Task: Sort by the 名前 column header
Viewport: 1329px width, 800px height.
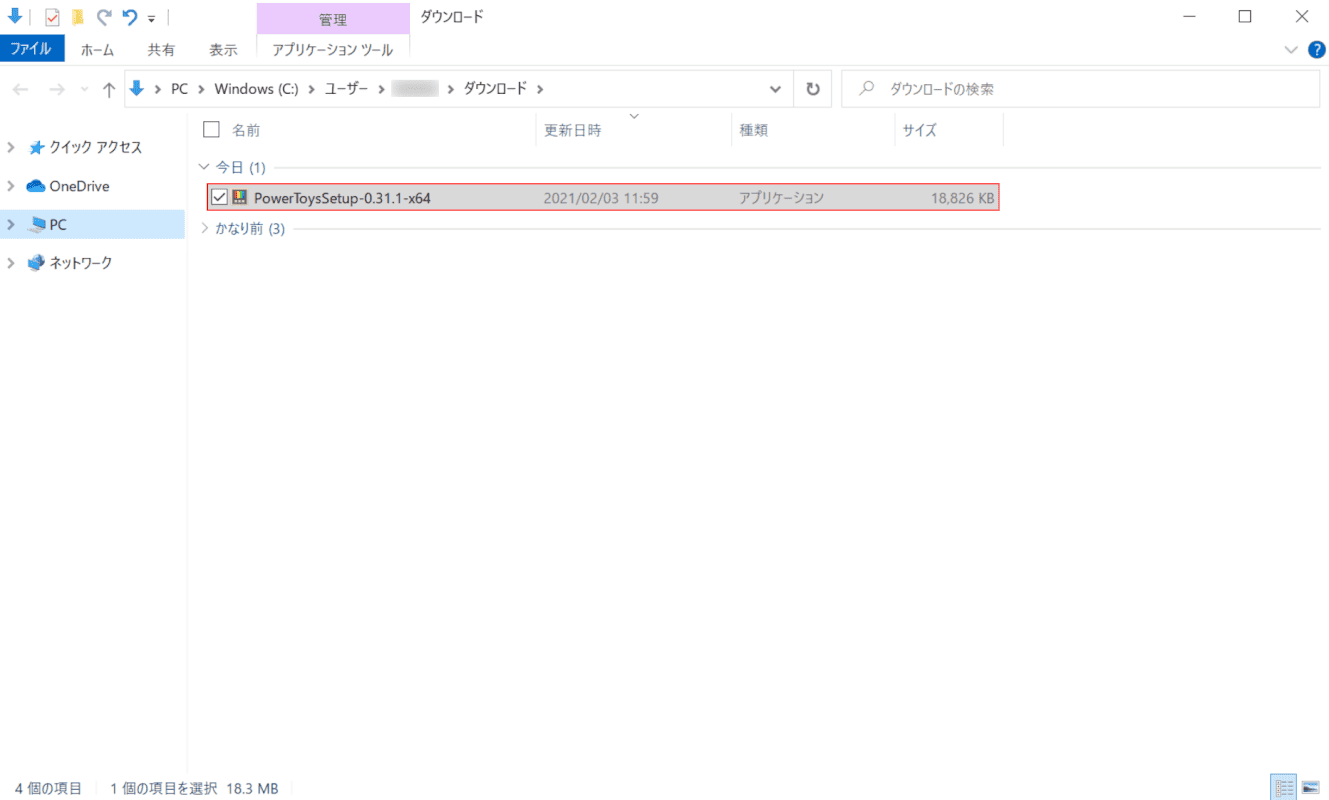Action: [246, 130]
